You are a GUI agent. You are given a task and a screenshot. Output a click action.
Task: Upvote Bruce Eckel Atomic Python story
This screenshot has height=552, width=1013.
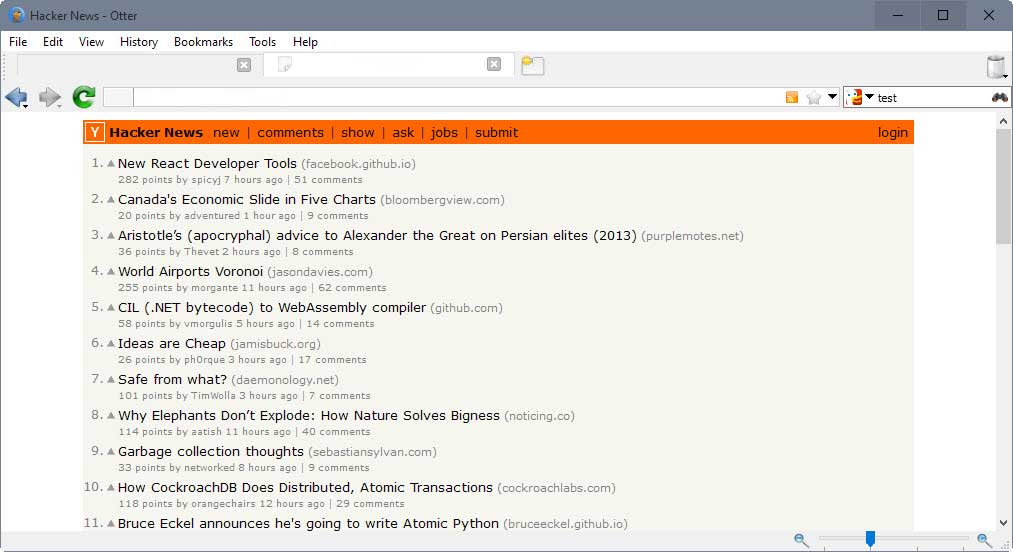(x=110, y=524)
